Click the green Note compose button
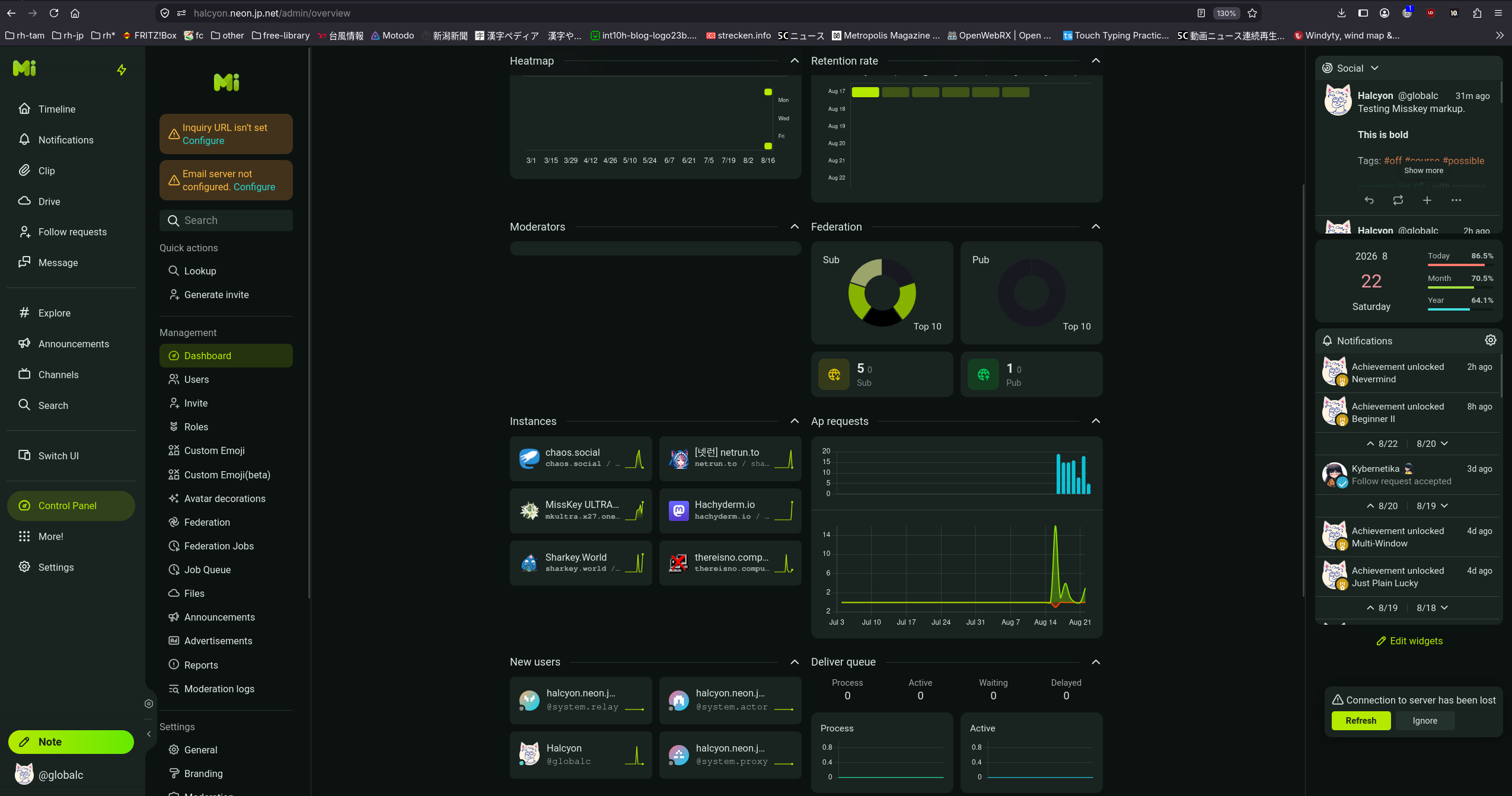Image resolution: width=1512 pixels, height=796 pixels. [x=71, y=742]
